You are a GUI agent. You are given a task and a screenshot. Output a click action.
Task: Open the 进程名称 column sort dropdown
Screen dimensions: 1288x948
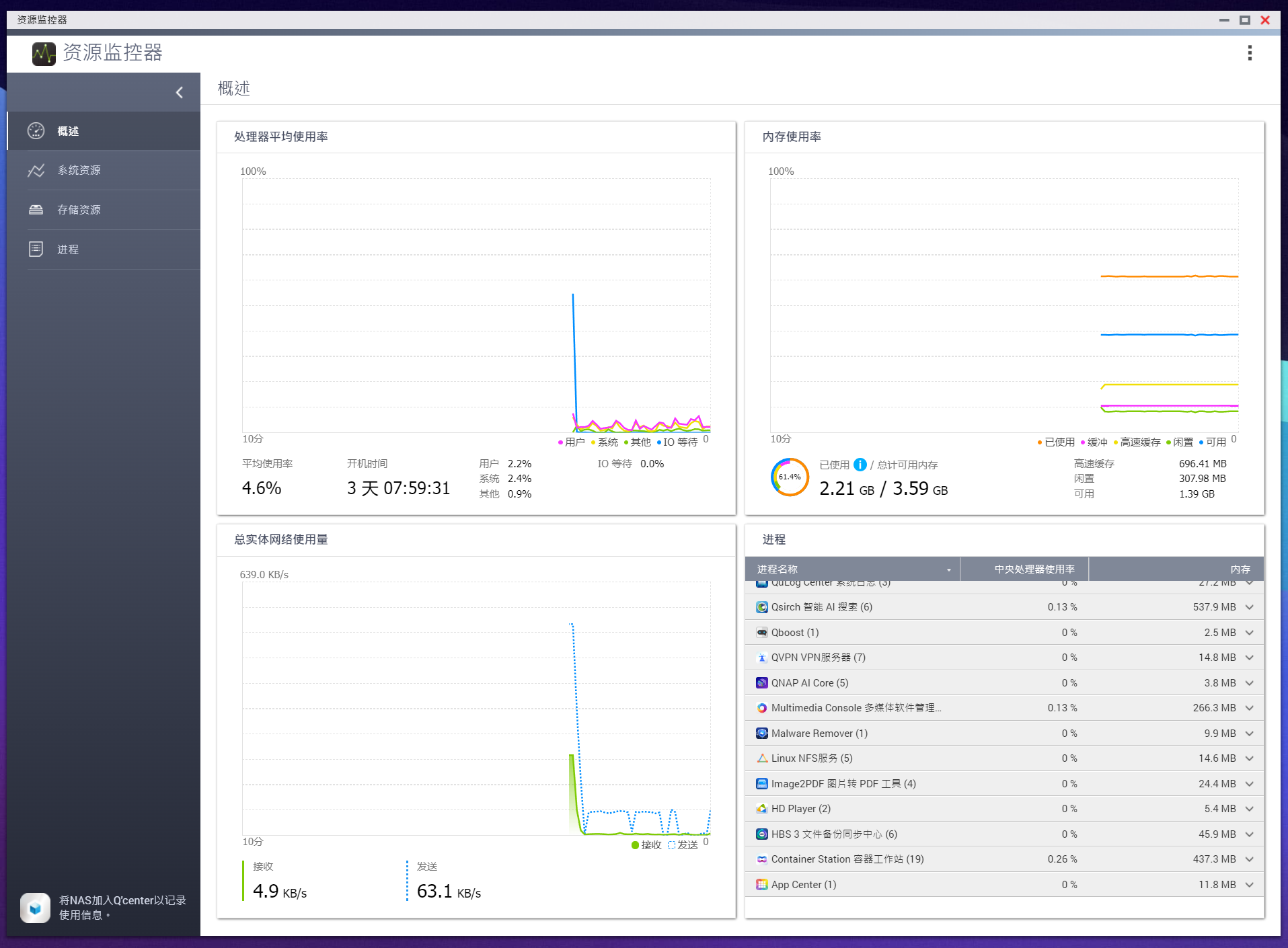949,570
